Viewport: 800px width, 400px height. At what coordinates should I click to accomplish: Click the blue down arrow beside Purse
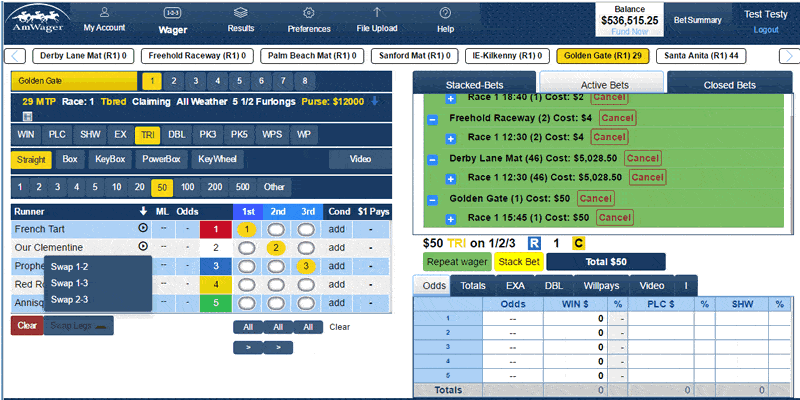tap(374, 102)
